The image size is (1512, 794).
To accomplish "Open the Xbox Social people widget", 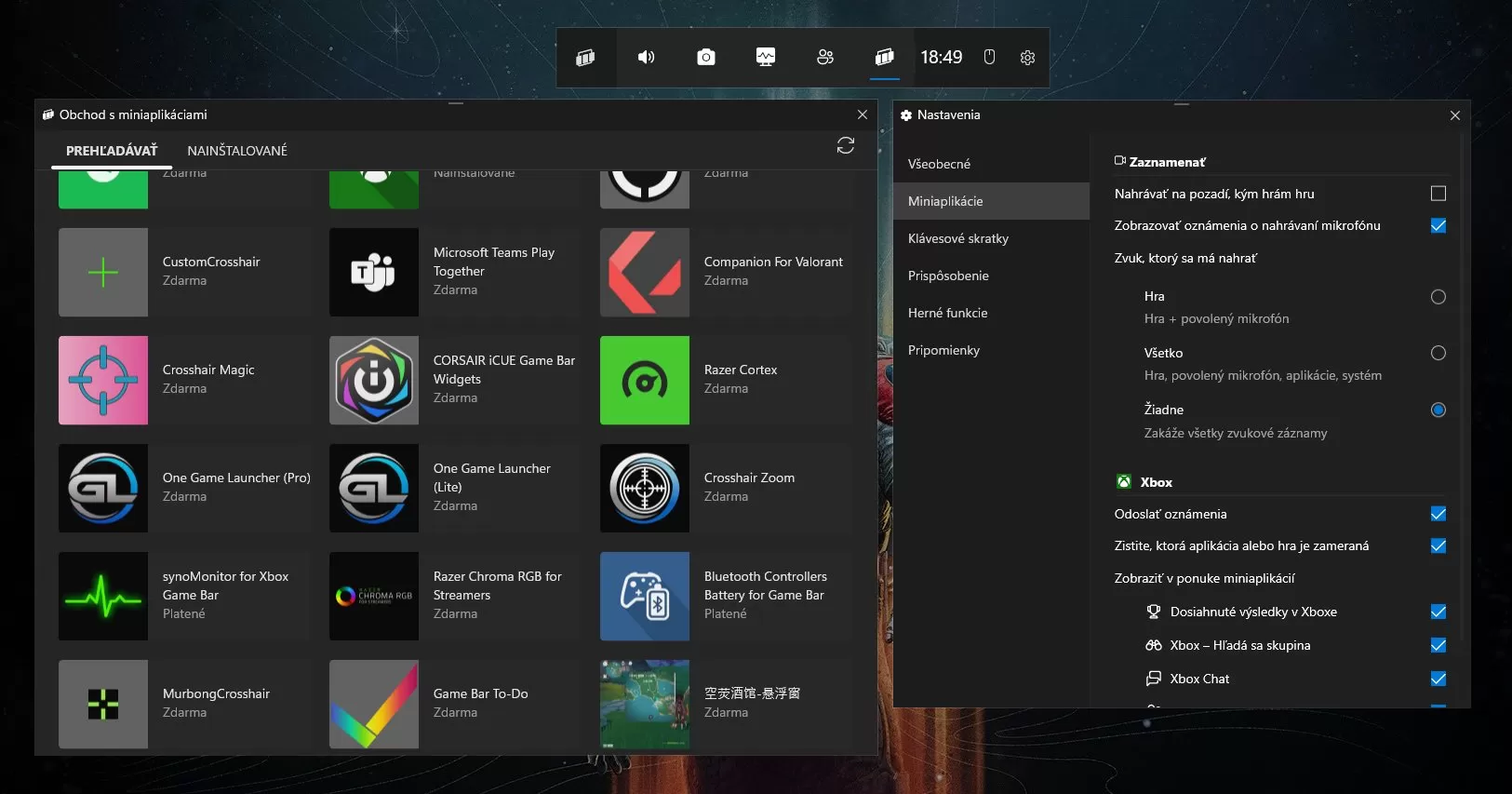I will (x=825, y=58).
